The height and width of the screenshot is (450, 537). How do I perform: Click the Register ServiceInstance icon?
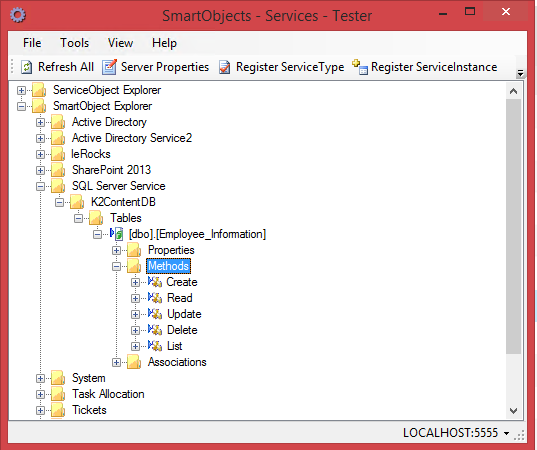pos(360,67)
